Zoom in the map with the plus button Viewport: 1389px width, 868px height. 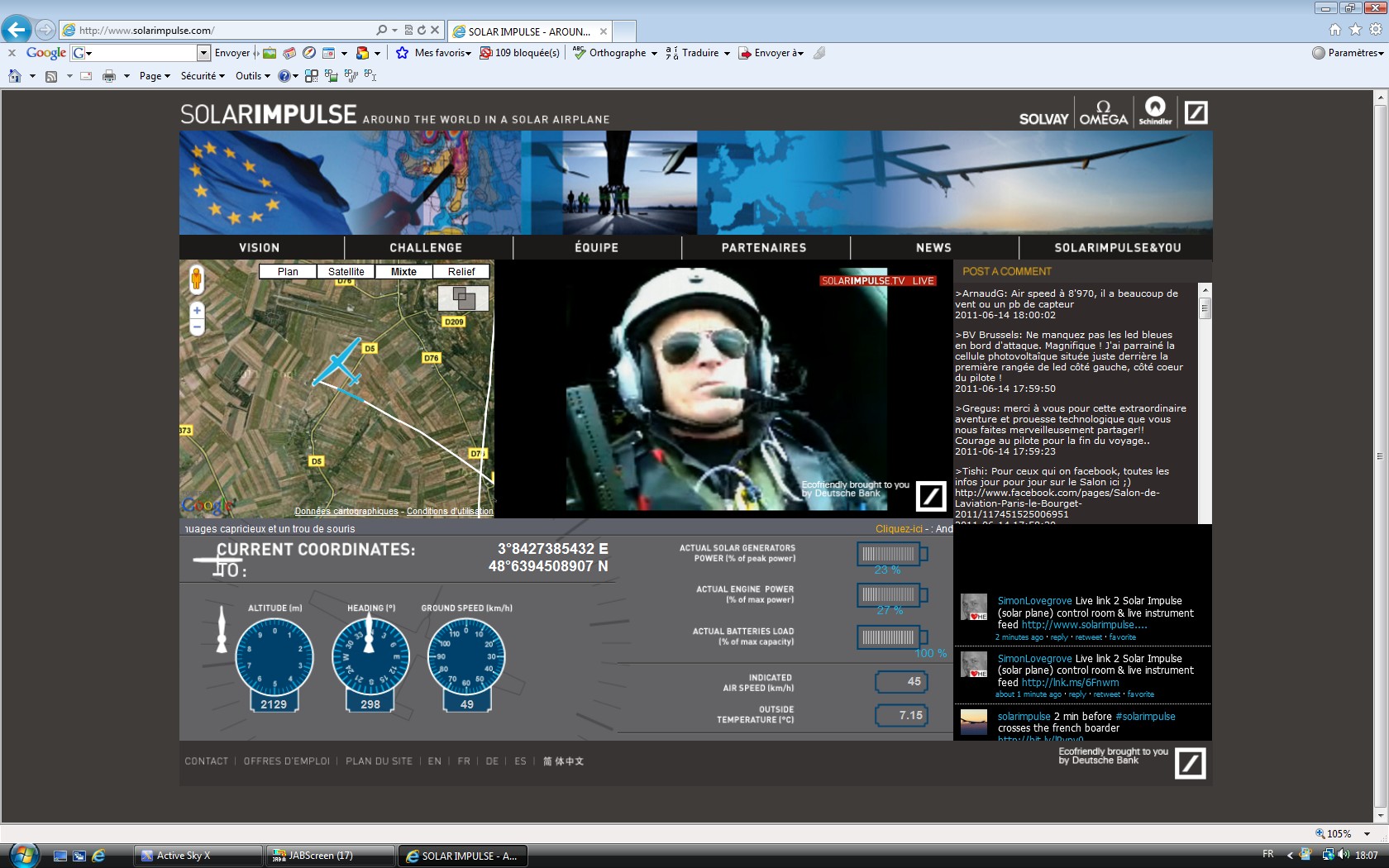197,310
